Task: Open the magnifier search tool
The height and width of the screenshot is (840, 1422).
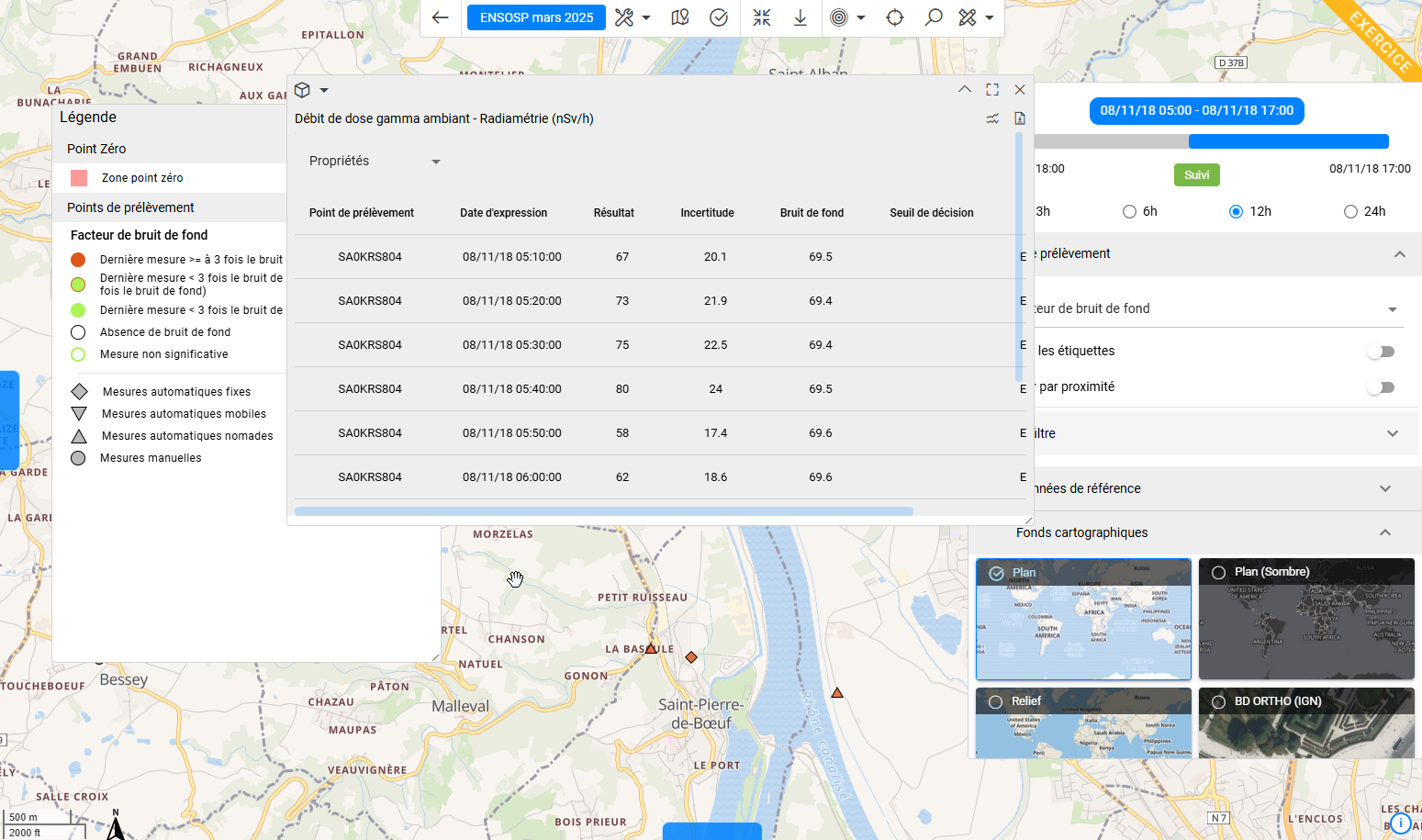Action: click(x=934, y=17)
